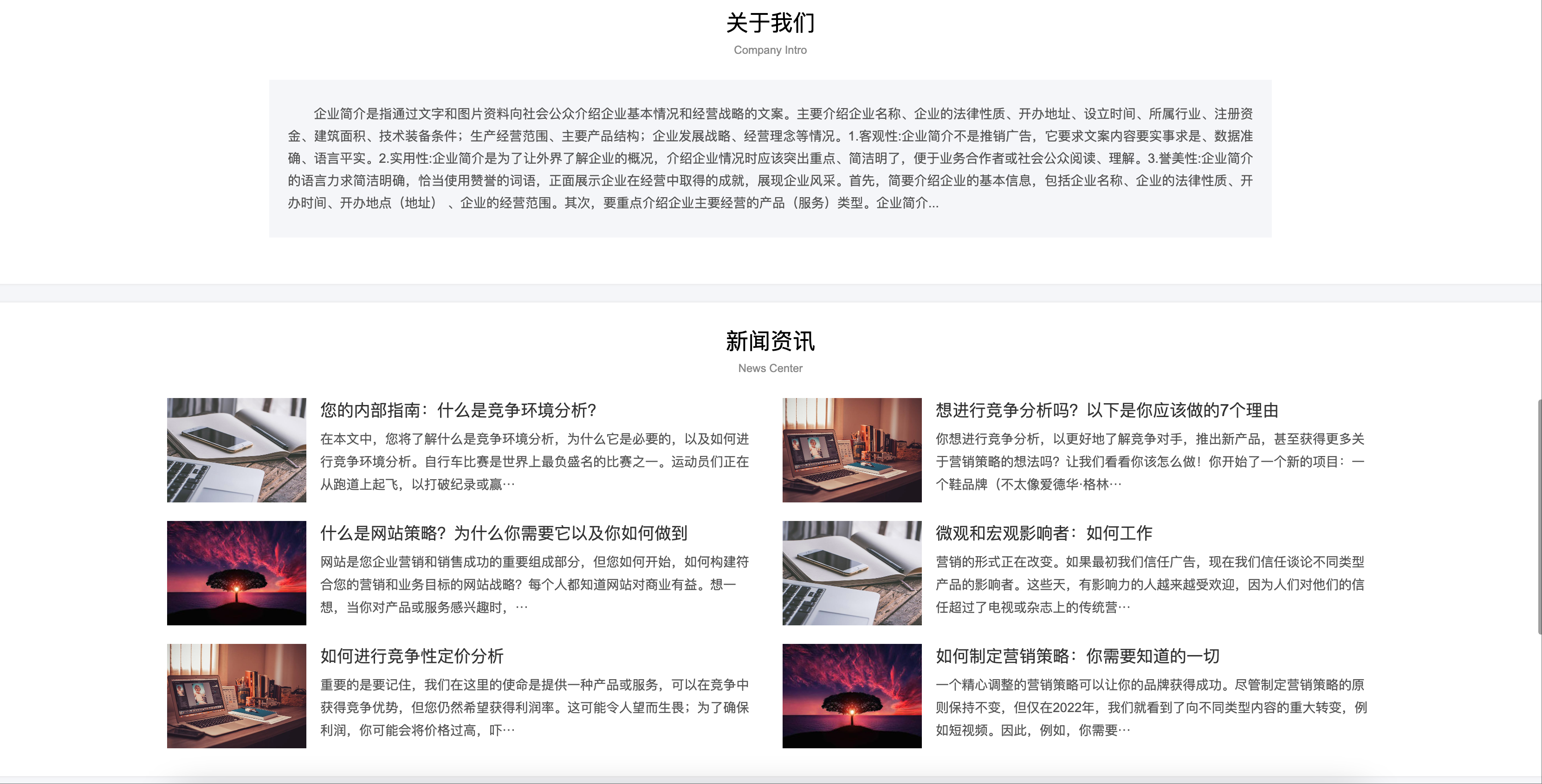Click laptop desk thumbnail beside 7 reasons article

pyautogui.click(x=851, y=450)
